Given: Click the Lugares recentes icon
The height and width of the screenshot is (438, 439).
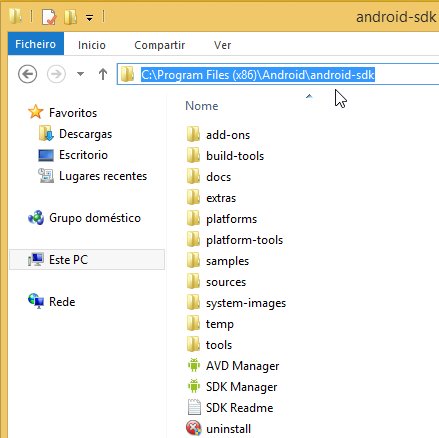Looking at the screenshot, I should (x=46, y=176).
